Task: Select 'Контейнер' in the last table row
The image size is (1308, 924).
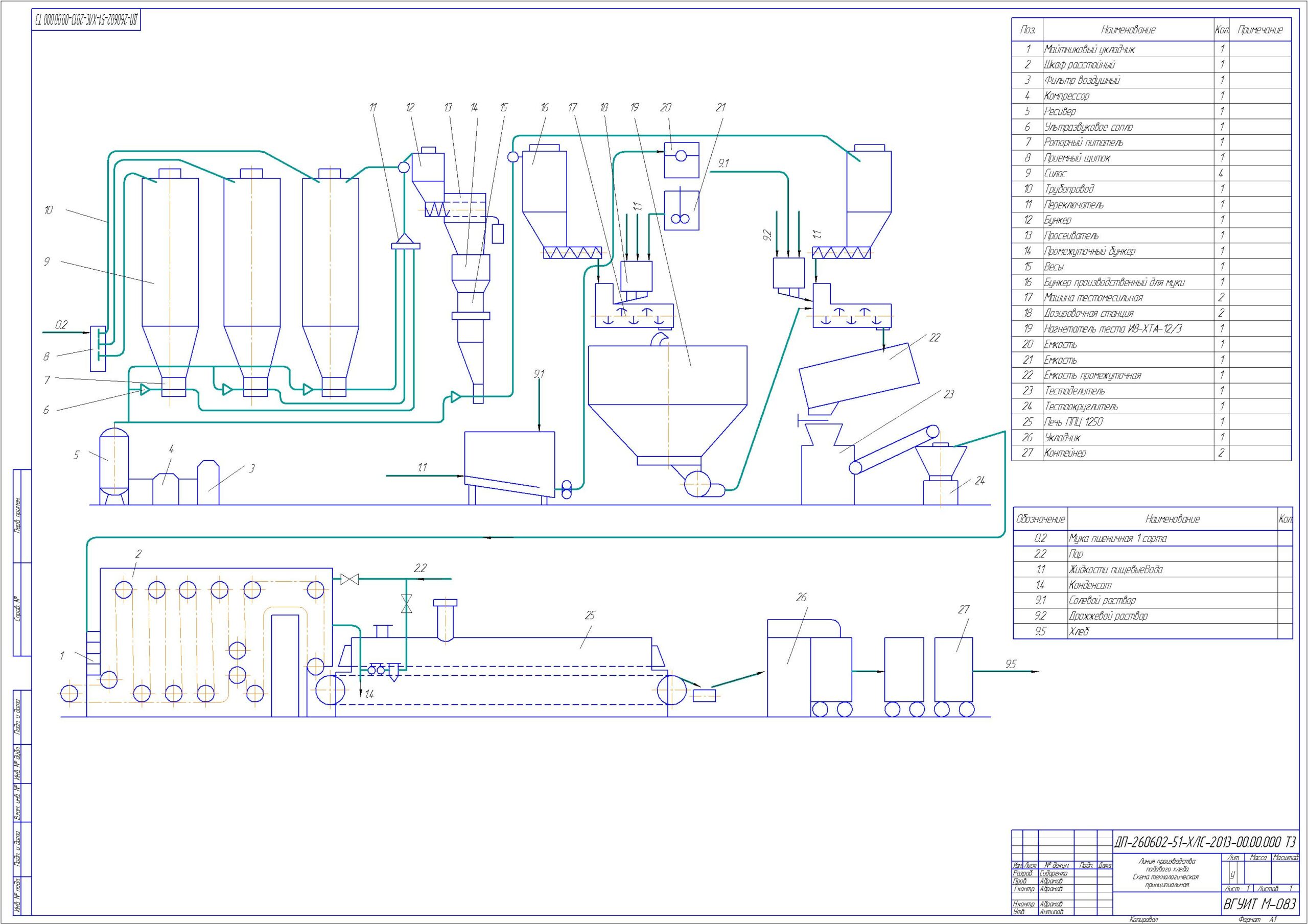Action: 1065,454
